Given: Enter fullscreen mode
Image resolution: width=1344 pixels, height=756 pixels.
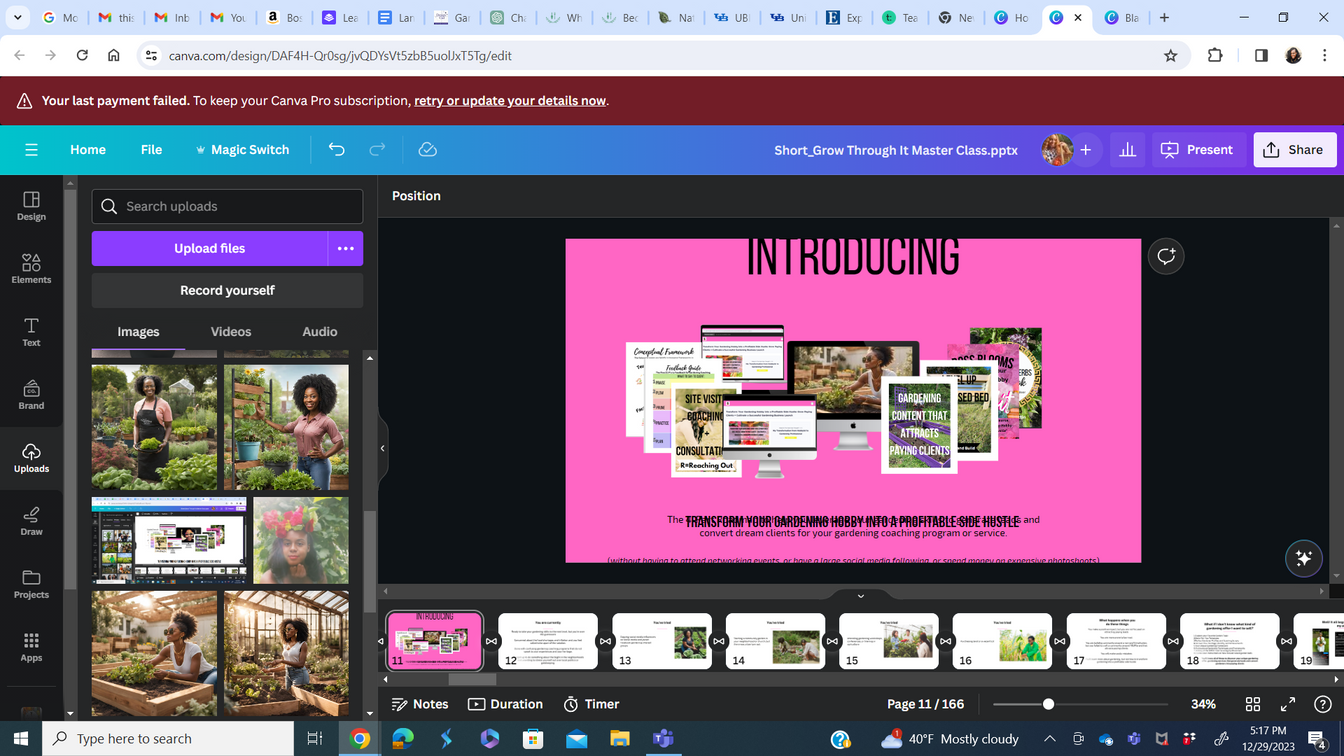Looking at the screenshot, I should (x=1288, y=704).
